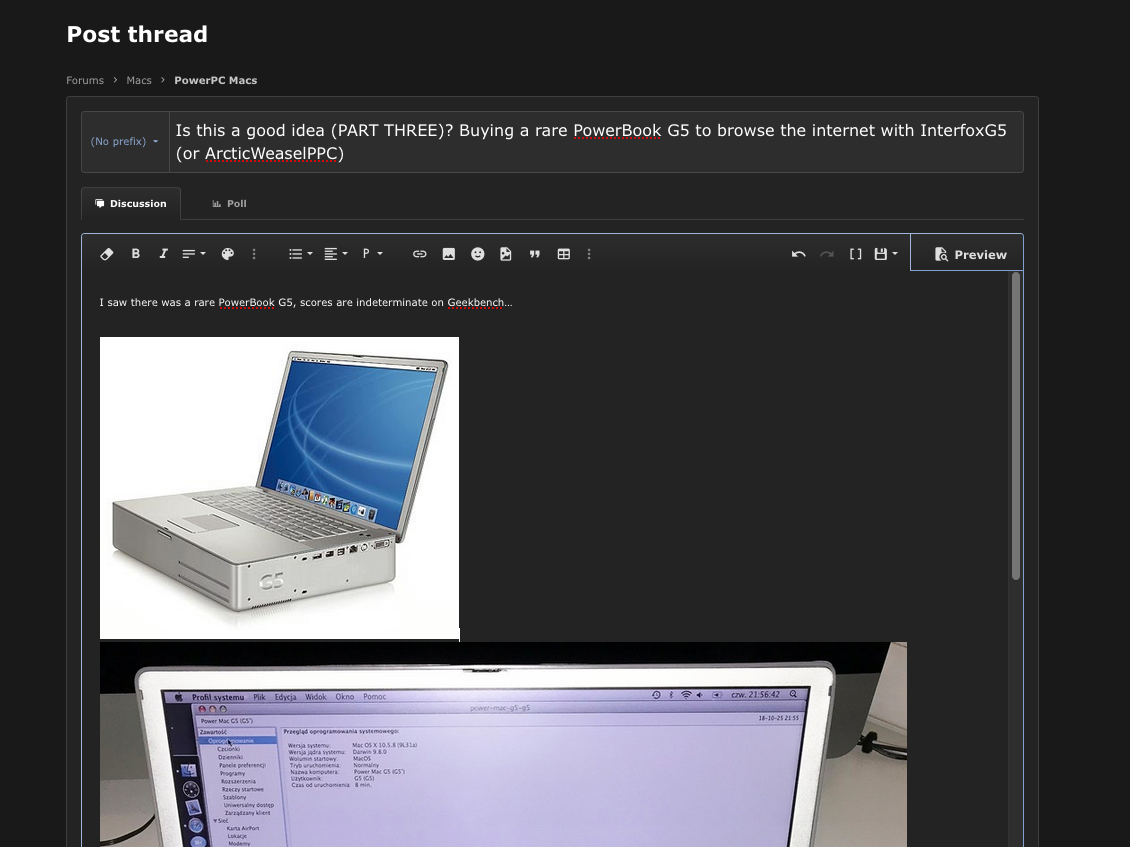The width and height of the screenshot is (1130, 847).
Task: Toggle italic formatting
Action: pos(164,254)
